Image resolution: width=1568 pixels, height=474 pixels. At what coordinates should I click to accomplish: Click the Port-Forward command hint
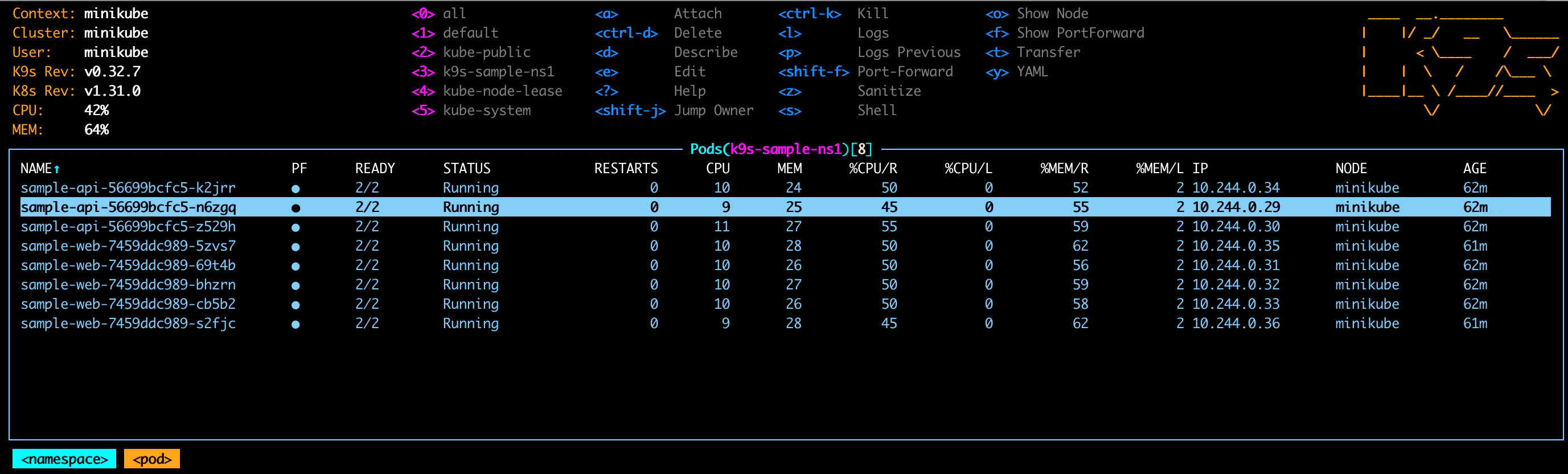point(905,72)
